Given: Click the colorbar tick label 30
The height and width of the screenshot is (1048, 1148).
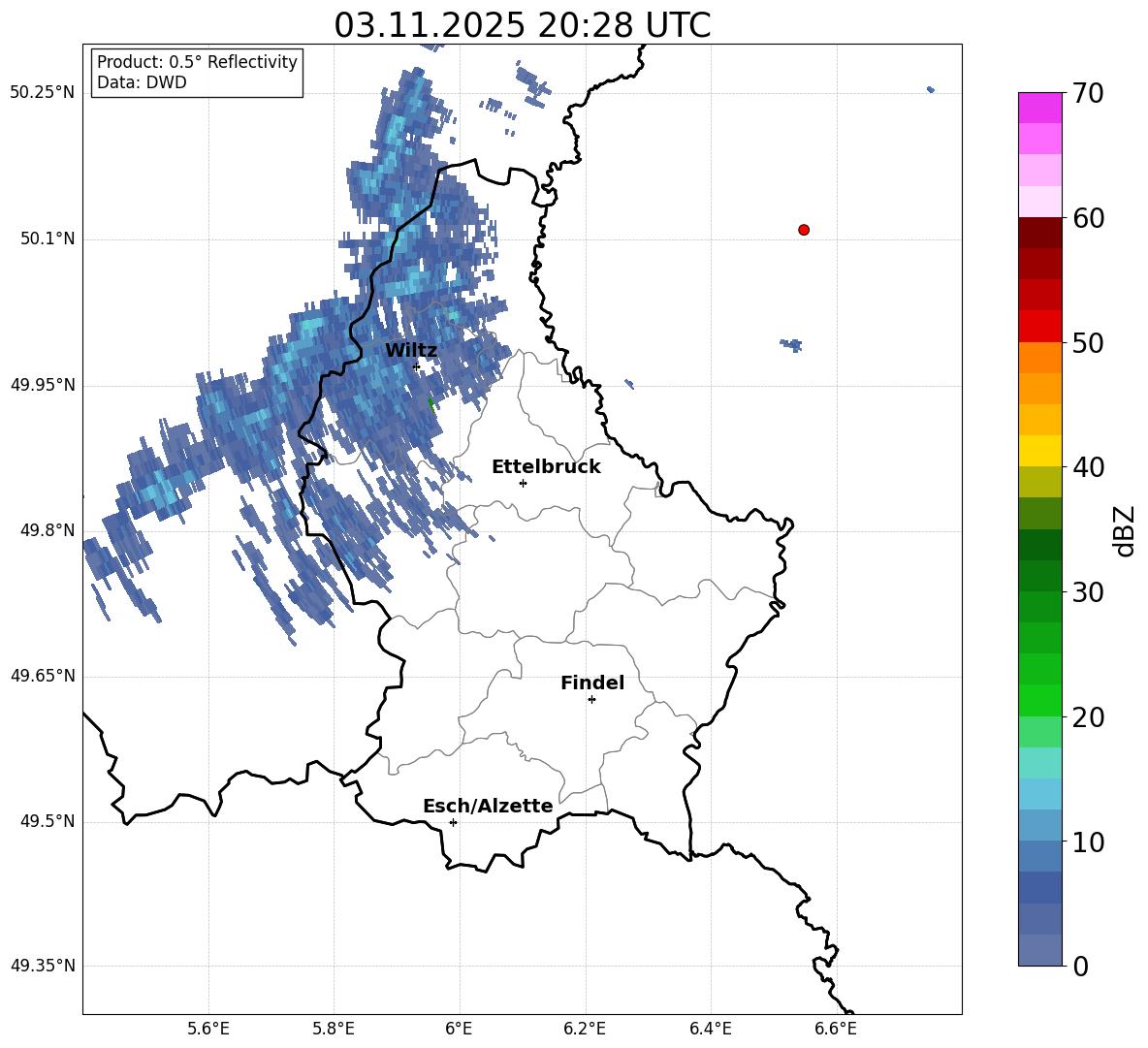Looking at the screenshot, I should click(x=1088, y=592).
